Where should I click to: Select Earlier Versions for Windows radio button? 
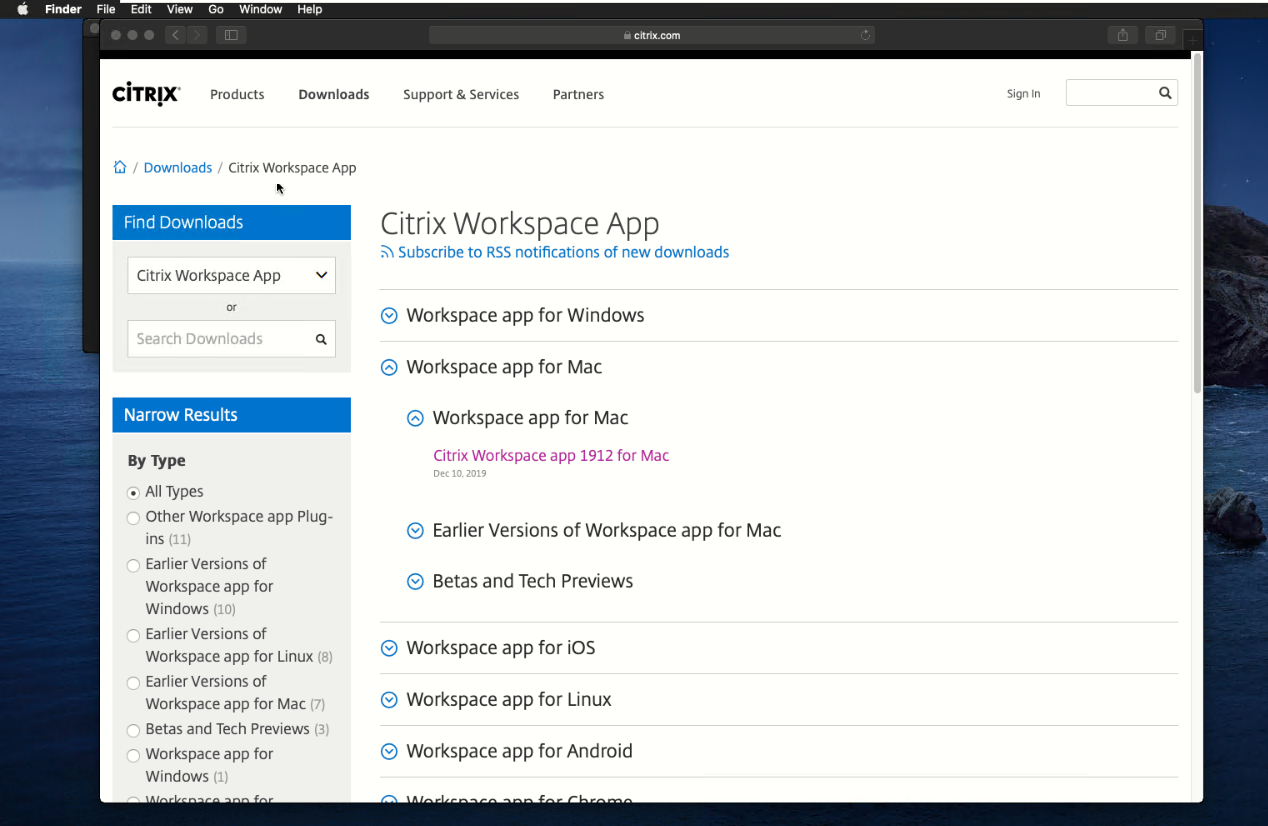(x=133, y=565)
